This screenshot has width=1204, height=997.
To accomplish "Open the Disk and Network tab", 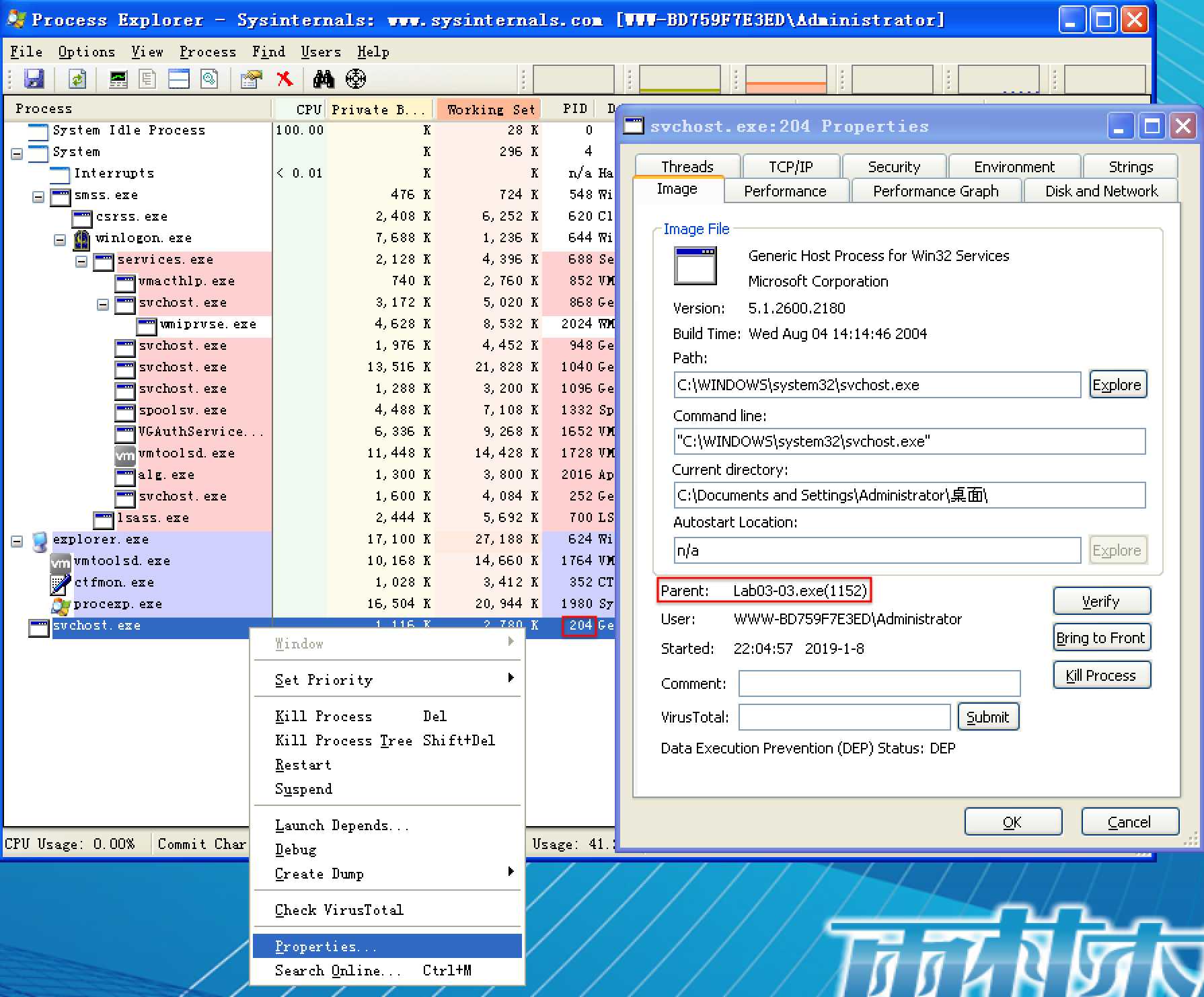I will (x=1101, y=190).
